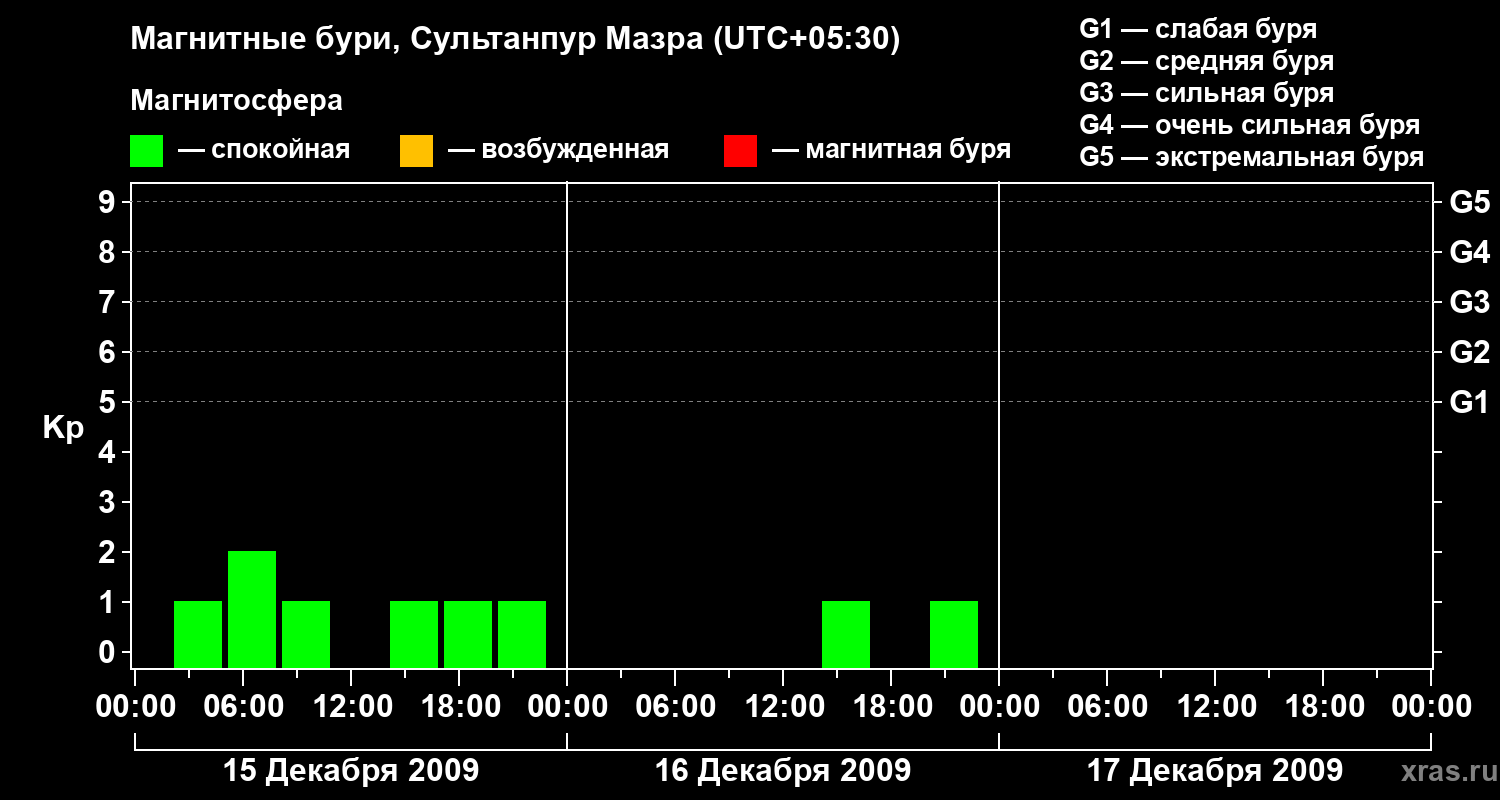Click the orange 'возбужденная' legend swatch
The image size is (1500, 800).
(x=416, y=151)
